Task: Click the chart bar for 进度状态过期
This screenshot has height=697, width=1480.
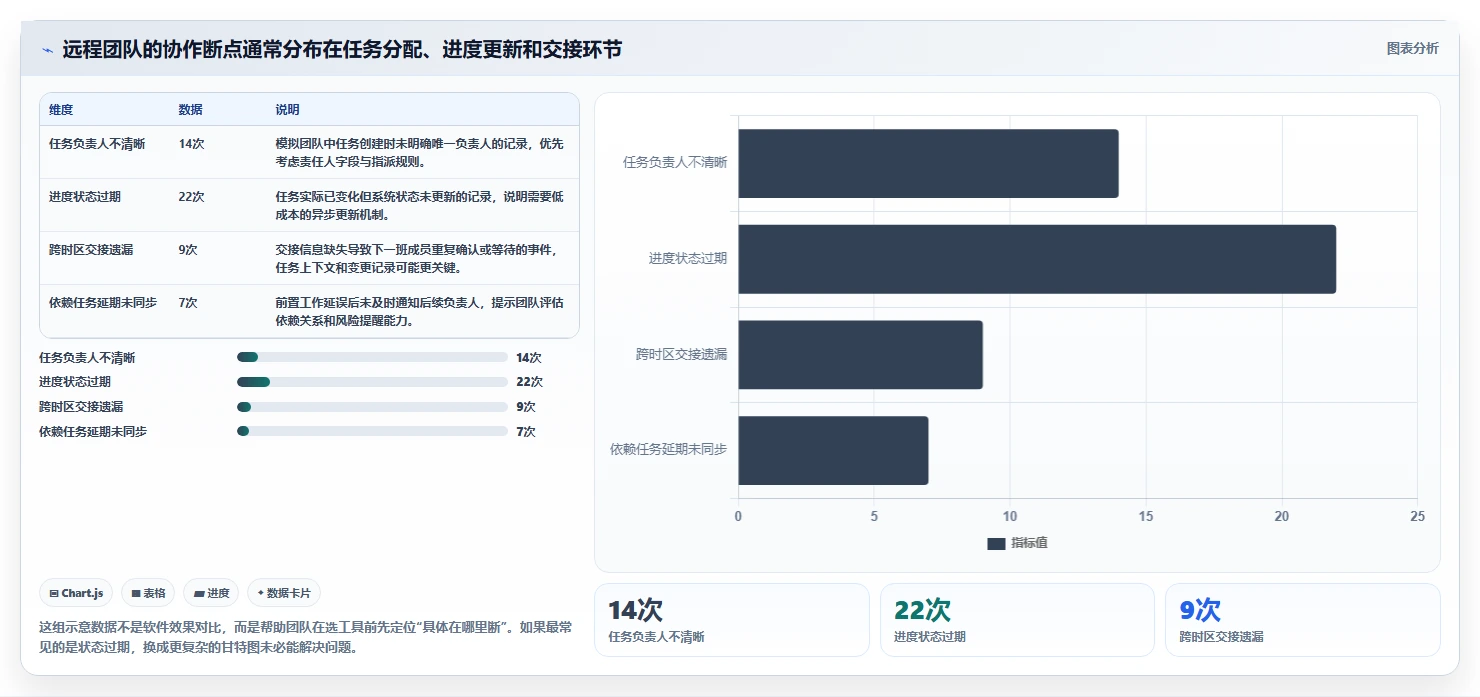Action: click(1037, 259)
